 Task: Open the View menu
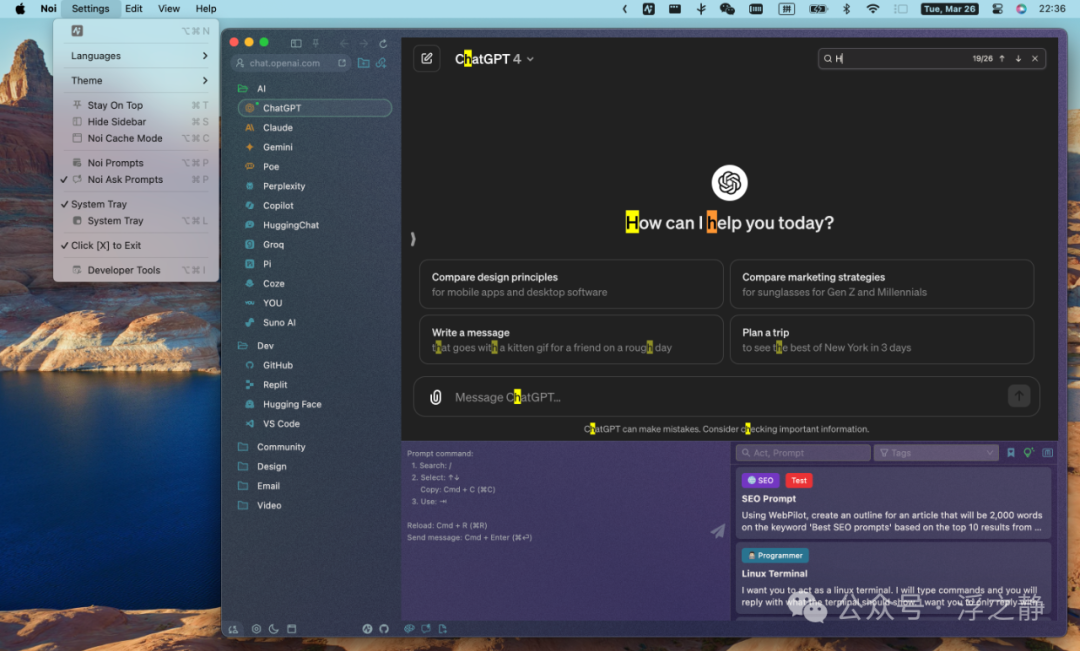tap(169, 8)
